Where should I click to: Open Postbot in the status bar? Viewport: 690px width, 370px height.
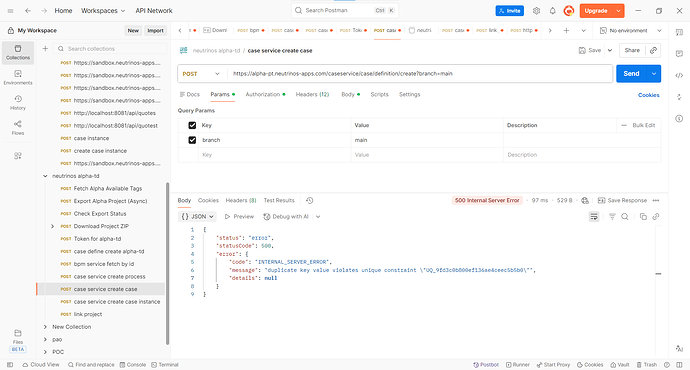pos(486,365)
